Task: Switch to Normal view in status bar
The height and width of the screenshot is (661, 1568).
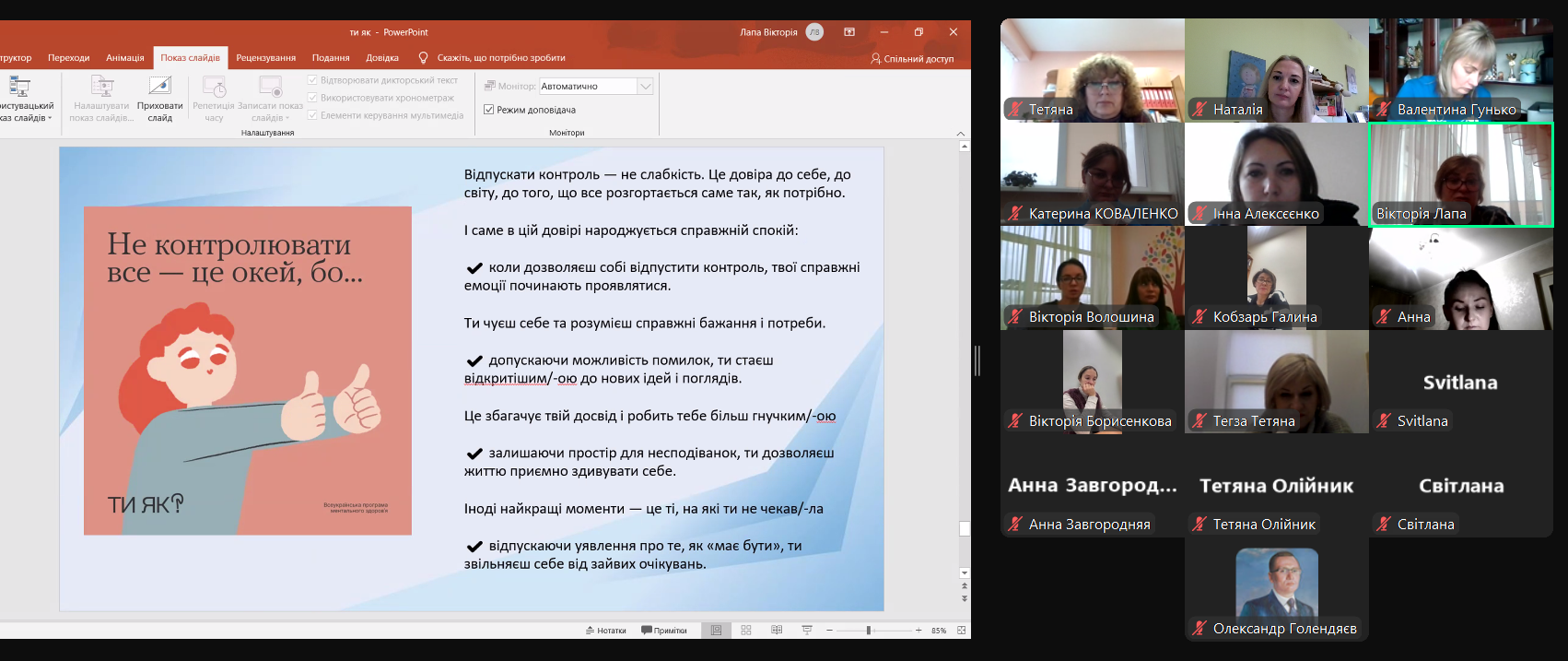Action: coord(716,631)
